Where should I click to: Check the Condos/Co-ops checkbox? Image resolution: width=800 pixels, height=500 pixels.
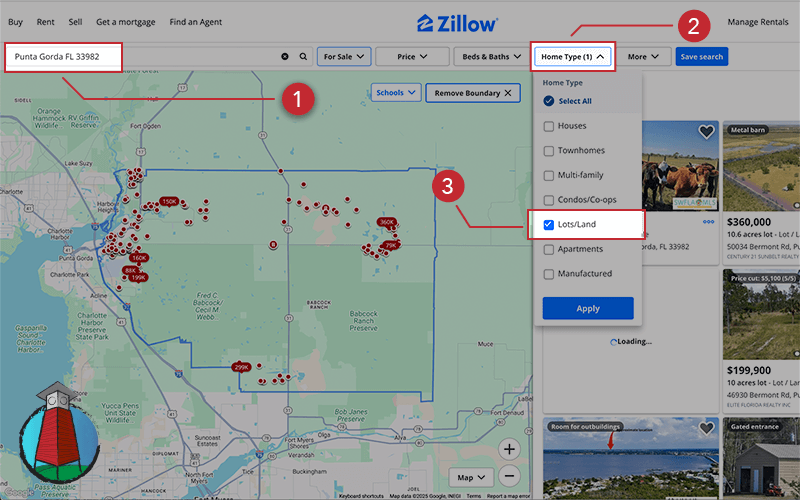[548, 200]
